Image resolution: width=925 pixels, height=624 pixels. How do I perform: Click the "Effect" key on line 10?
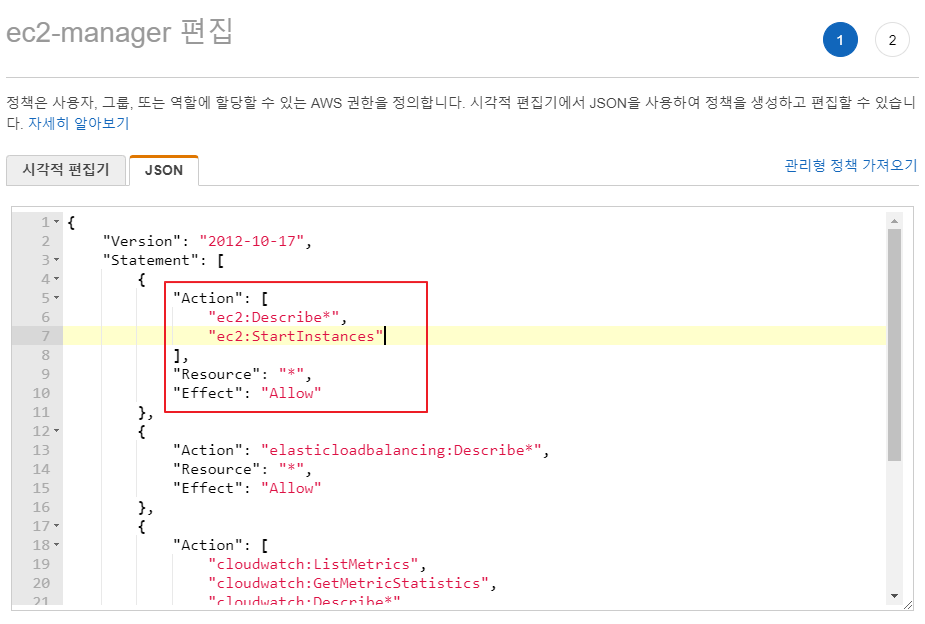point(208,393)
